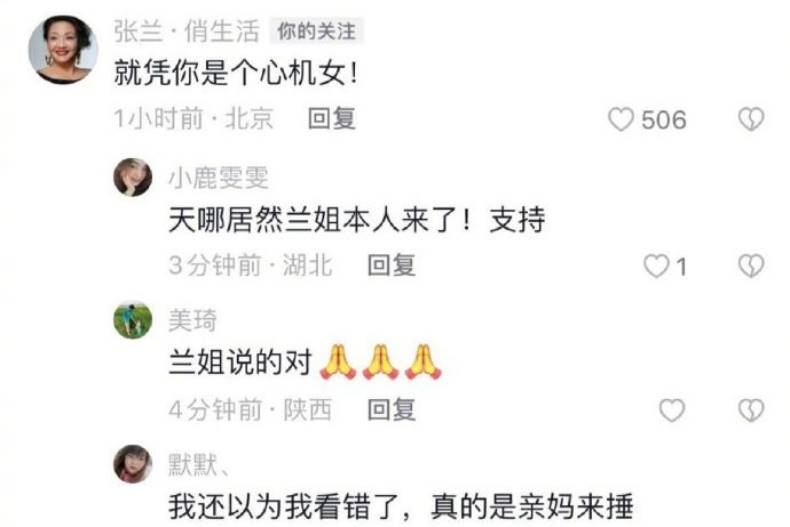Screen dimensions: 790x527
Task: Open 张兰·俏生活 profile avatar
Action: [63, 49]
